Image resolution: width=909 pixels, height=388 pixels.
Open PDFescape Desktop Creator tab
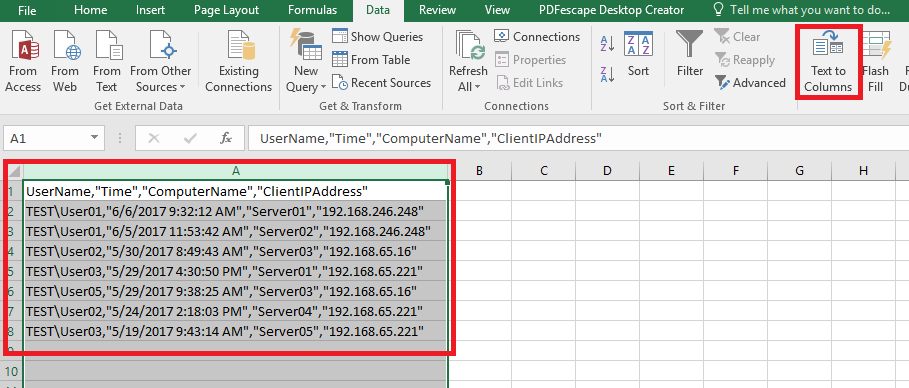[x=611, y=10]
